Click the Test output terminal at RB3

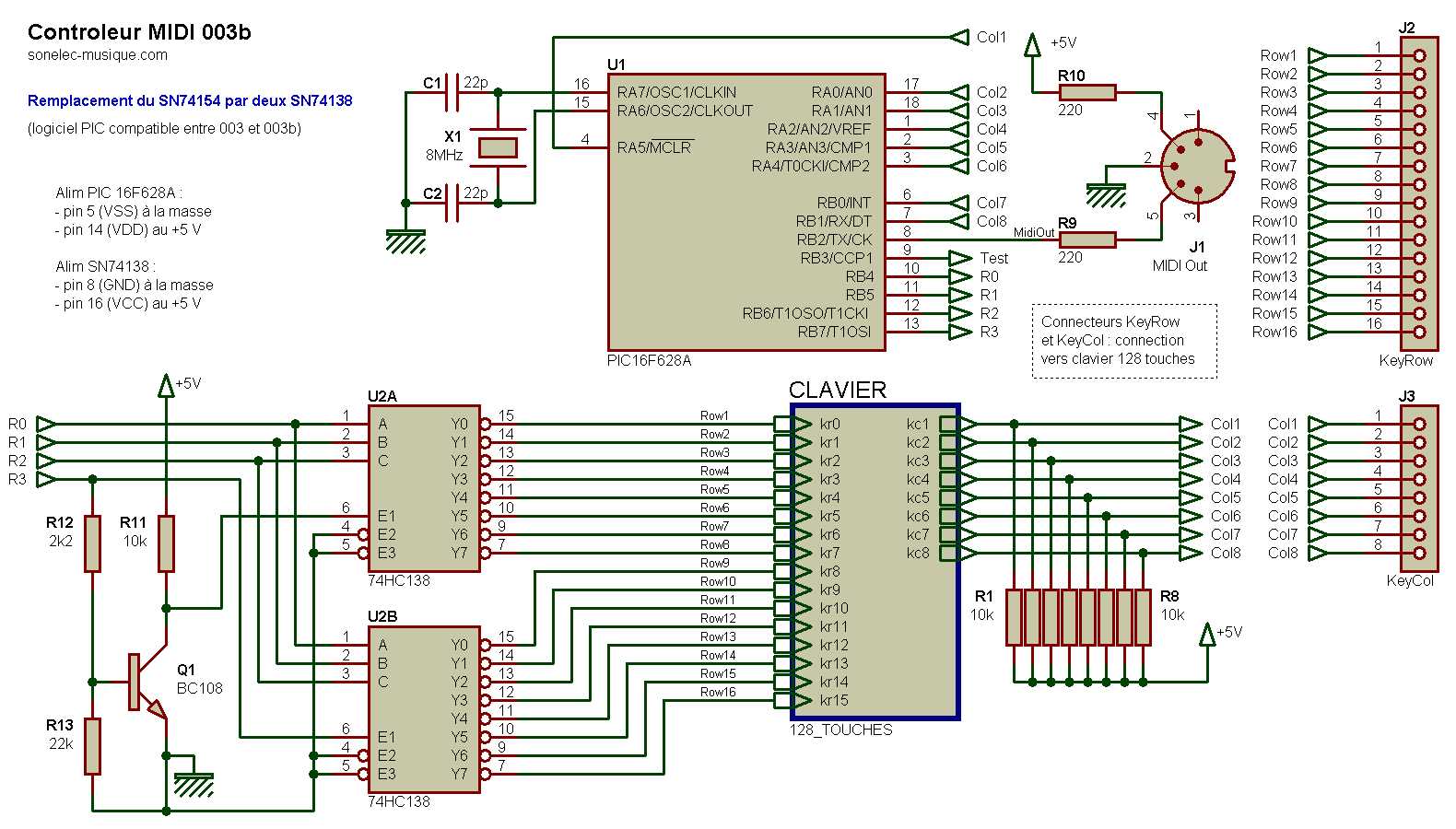click(960, 258)
